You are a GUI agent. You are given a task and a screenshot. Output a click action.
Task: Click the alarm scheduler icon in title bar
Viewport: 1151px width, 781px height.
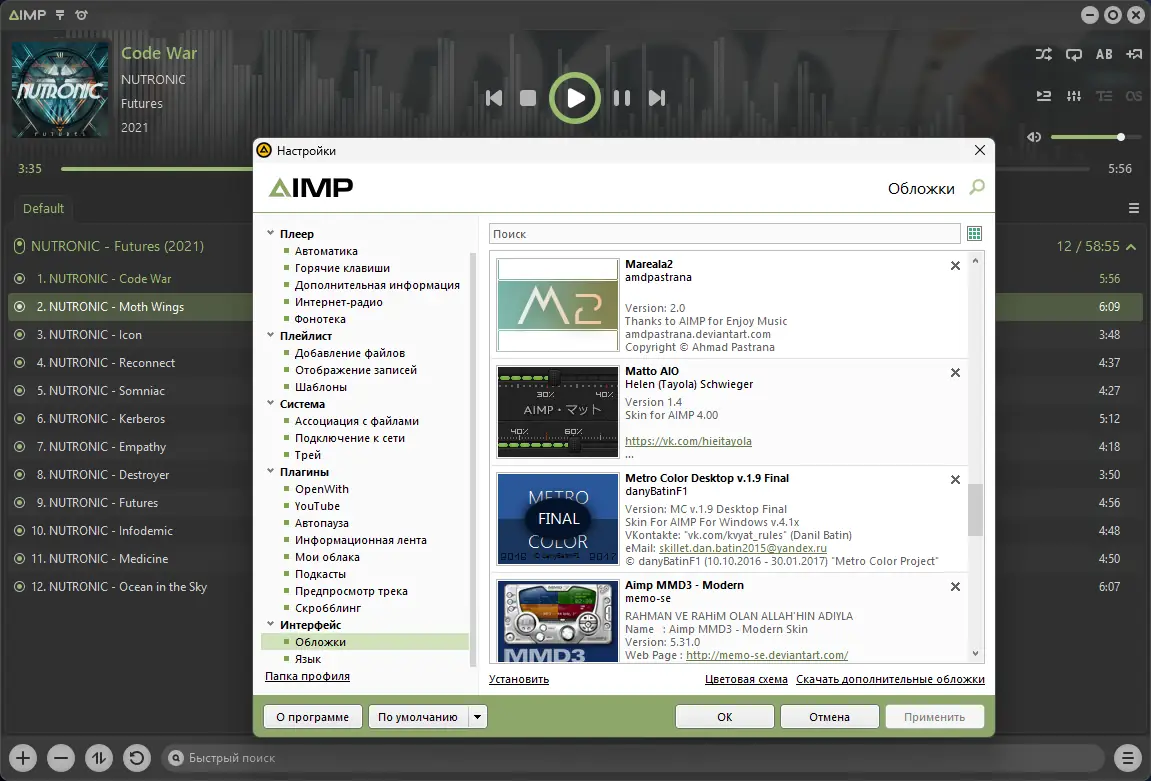click(x=81, y=15)
